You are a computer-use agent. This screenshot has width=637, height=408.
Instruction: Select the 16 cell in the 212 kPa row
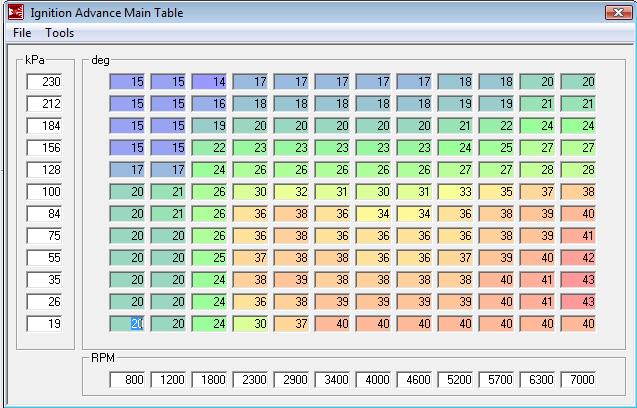(209, 104)
